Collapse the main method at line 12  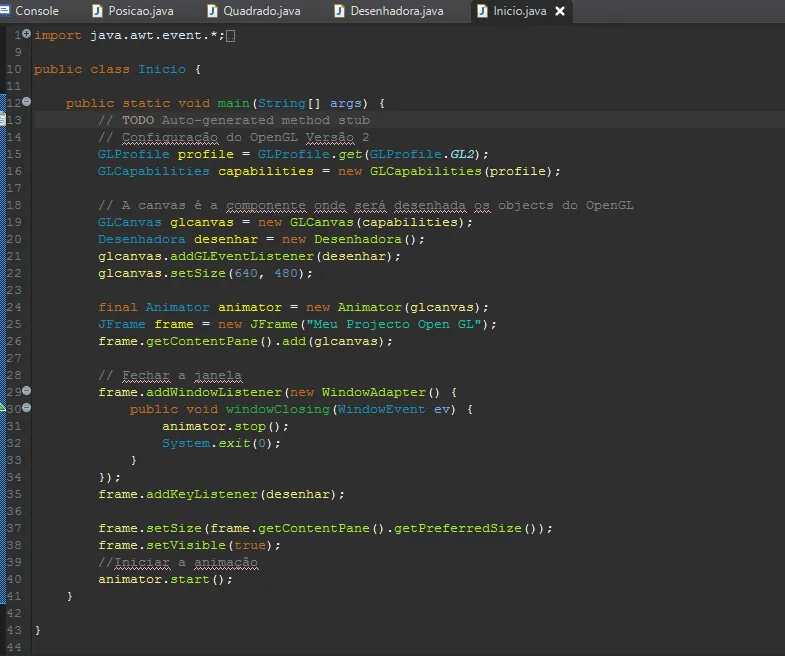point(26,102)
